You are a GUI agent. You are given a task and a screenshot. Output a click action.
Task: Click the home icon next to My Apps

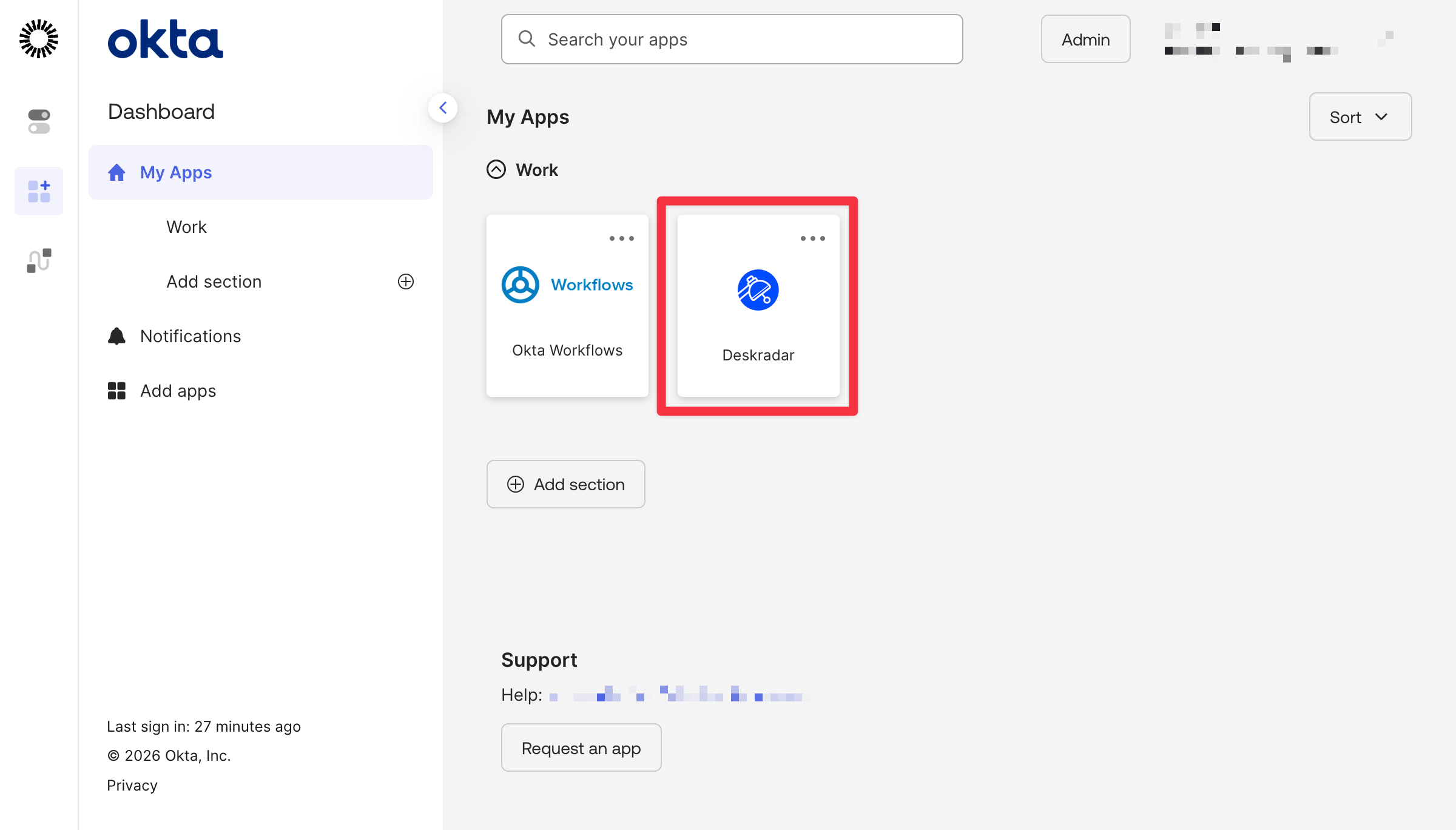click(x=116, y=172)
